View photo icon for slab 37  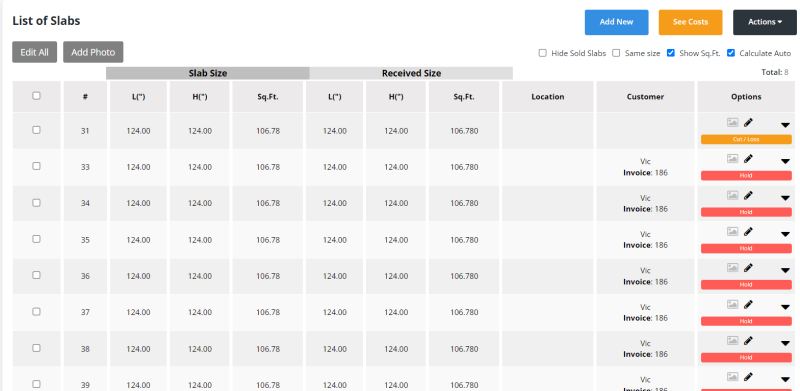coord(733,304)
